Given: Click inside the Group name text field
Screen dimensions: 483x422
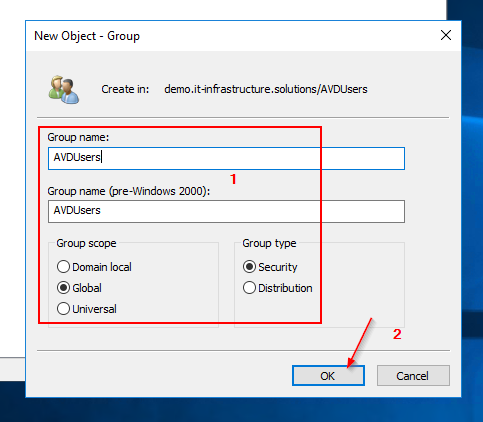Looking at the screenshot, I should [x=226, y=158].
